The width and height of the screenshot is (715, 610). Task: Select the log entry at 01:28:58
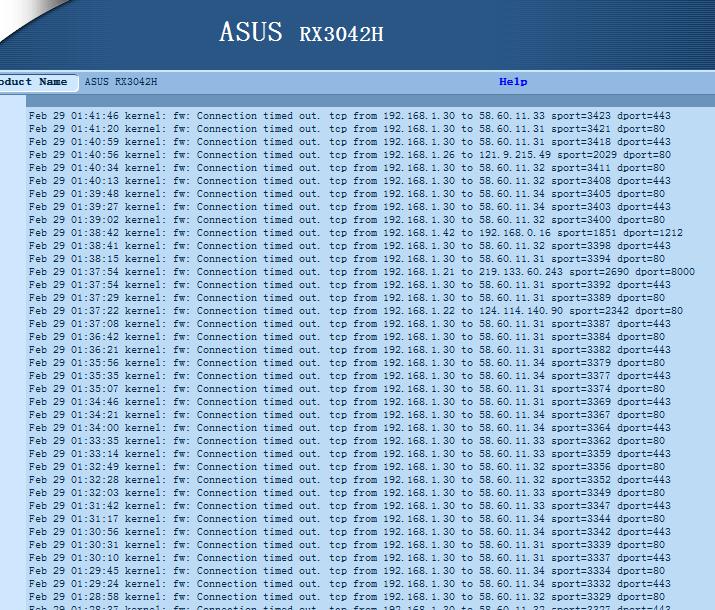click(x=347, y=597)
